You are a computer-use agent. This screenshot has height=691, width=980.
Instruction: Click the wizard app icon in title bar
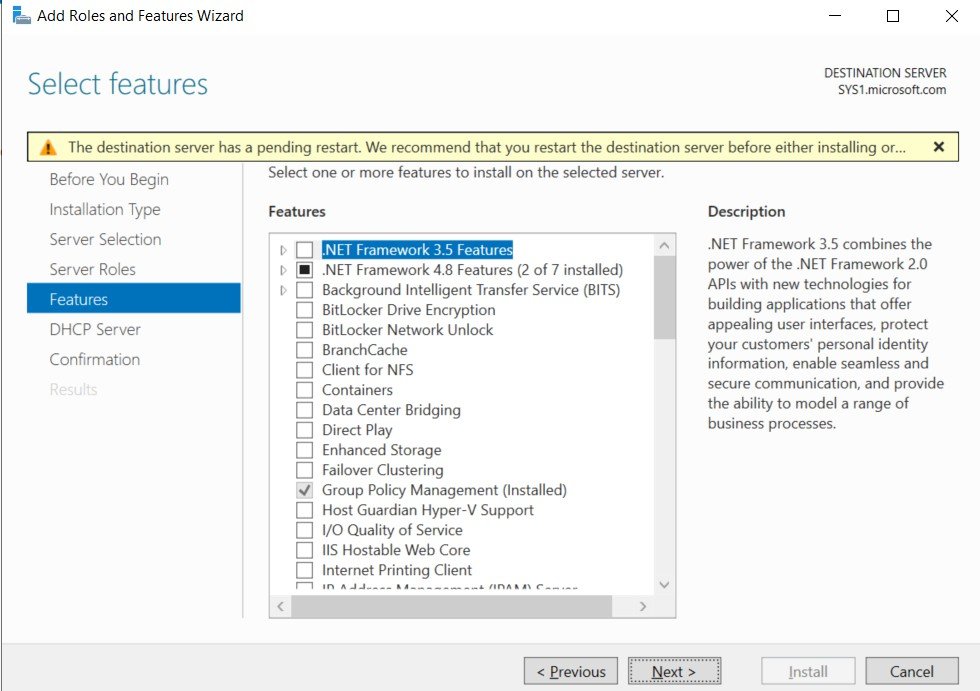coord(21,16)
